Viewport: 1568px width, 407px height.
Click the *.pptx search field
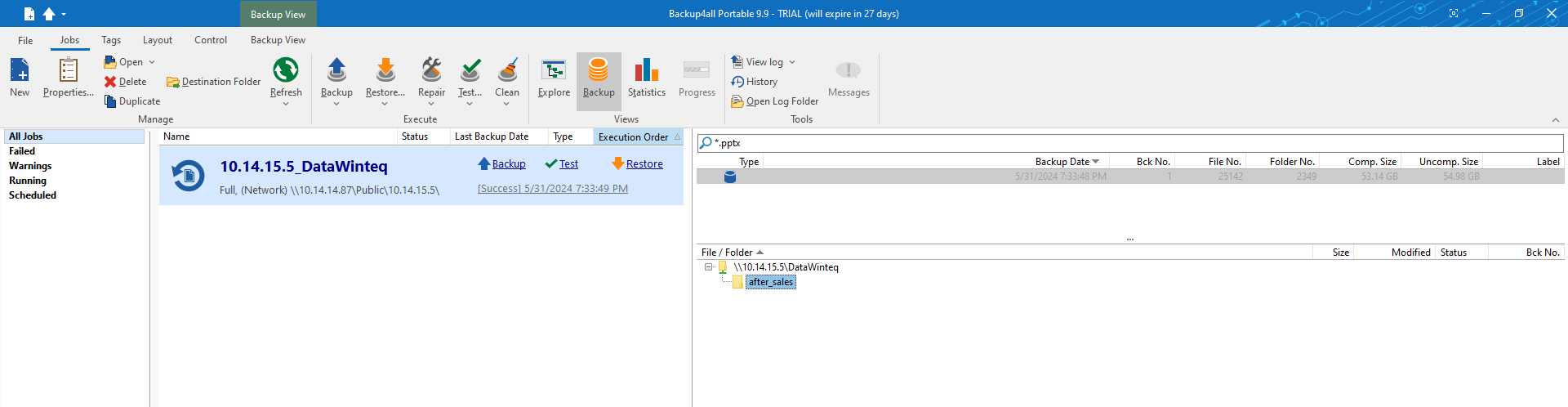[x=1130, y=143]
